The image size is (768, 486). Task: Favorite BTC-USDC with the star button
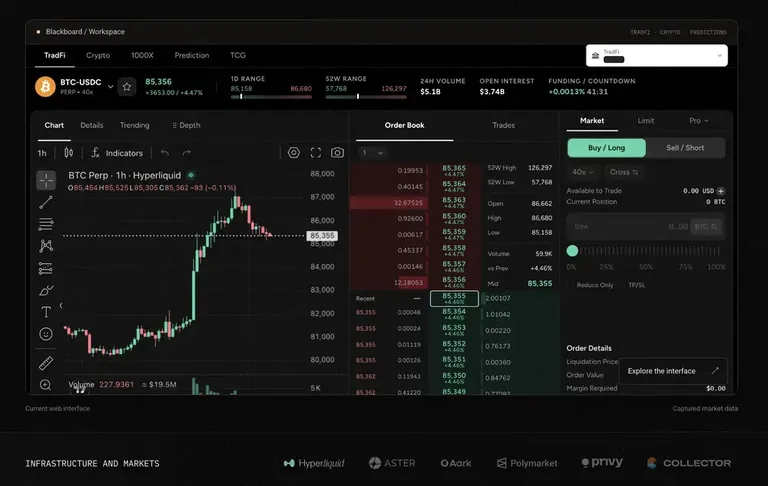(x=127, y=87)
